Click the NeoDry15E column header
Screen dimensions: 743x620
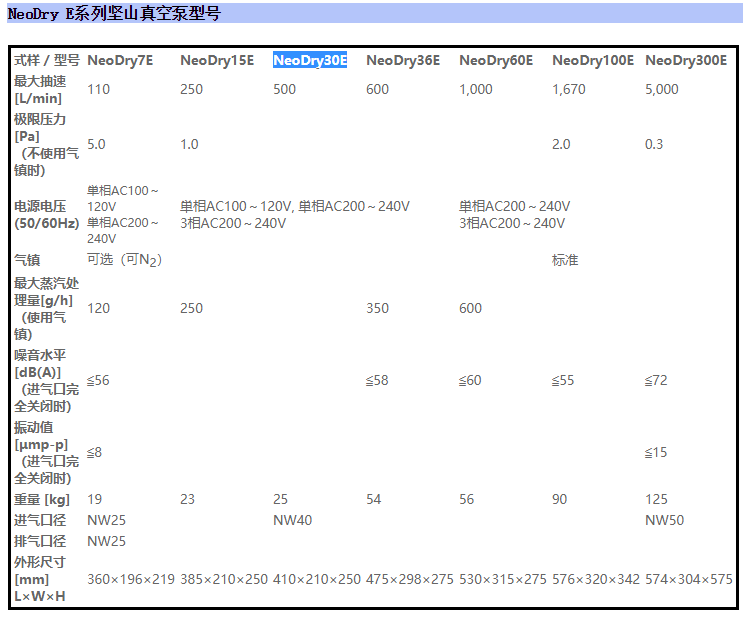217,60
